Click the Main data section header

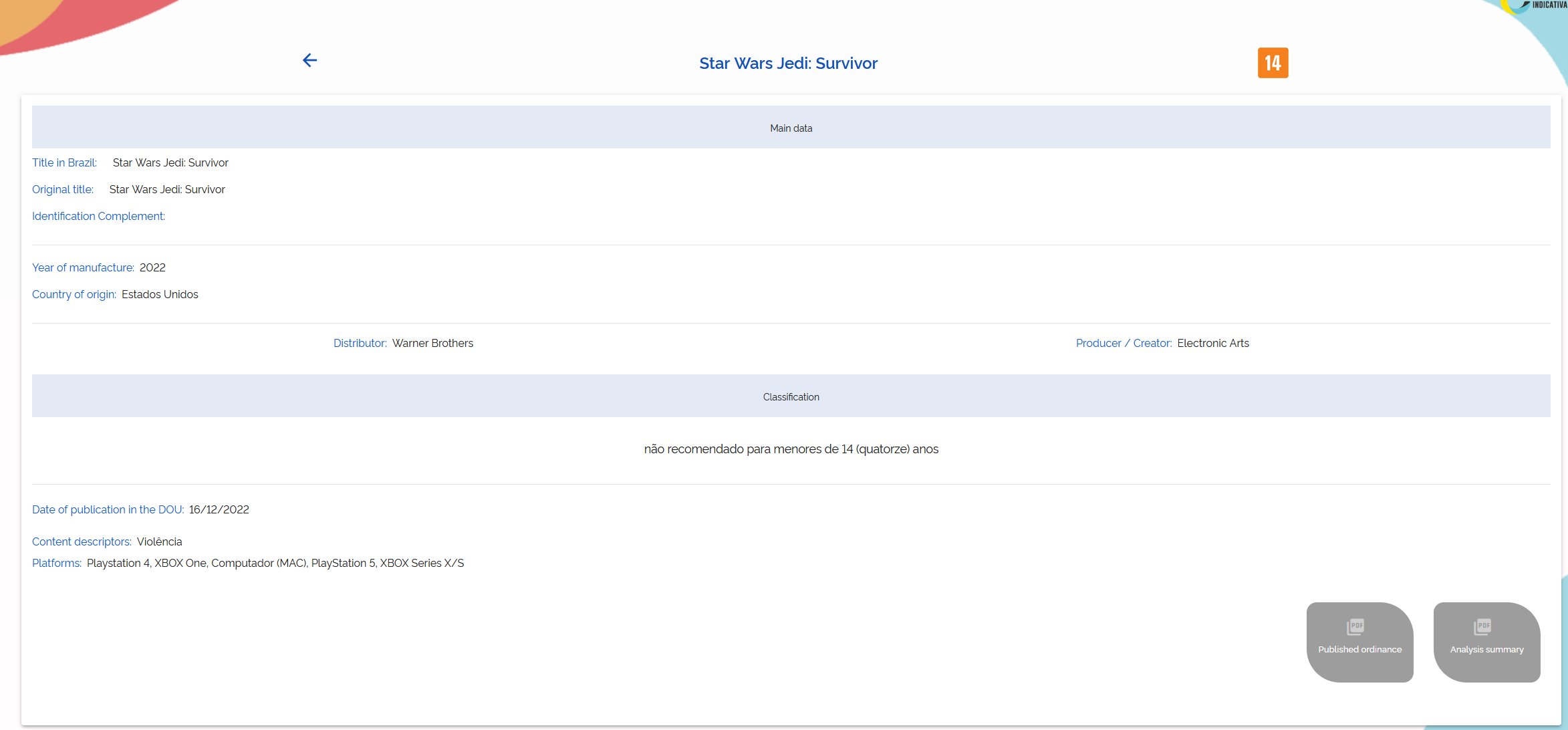click(791, 128)
